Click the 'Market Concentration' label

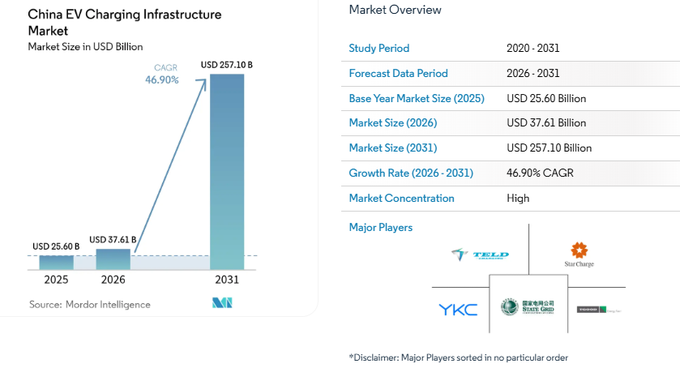pyautogui.click(x=402, y=199)
